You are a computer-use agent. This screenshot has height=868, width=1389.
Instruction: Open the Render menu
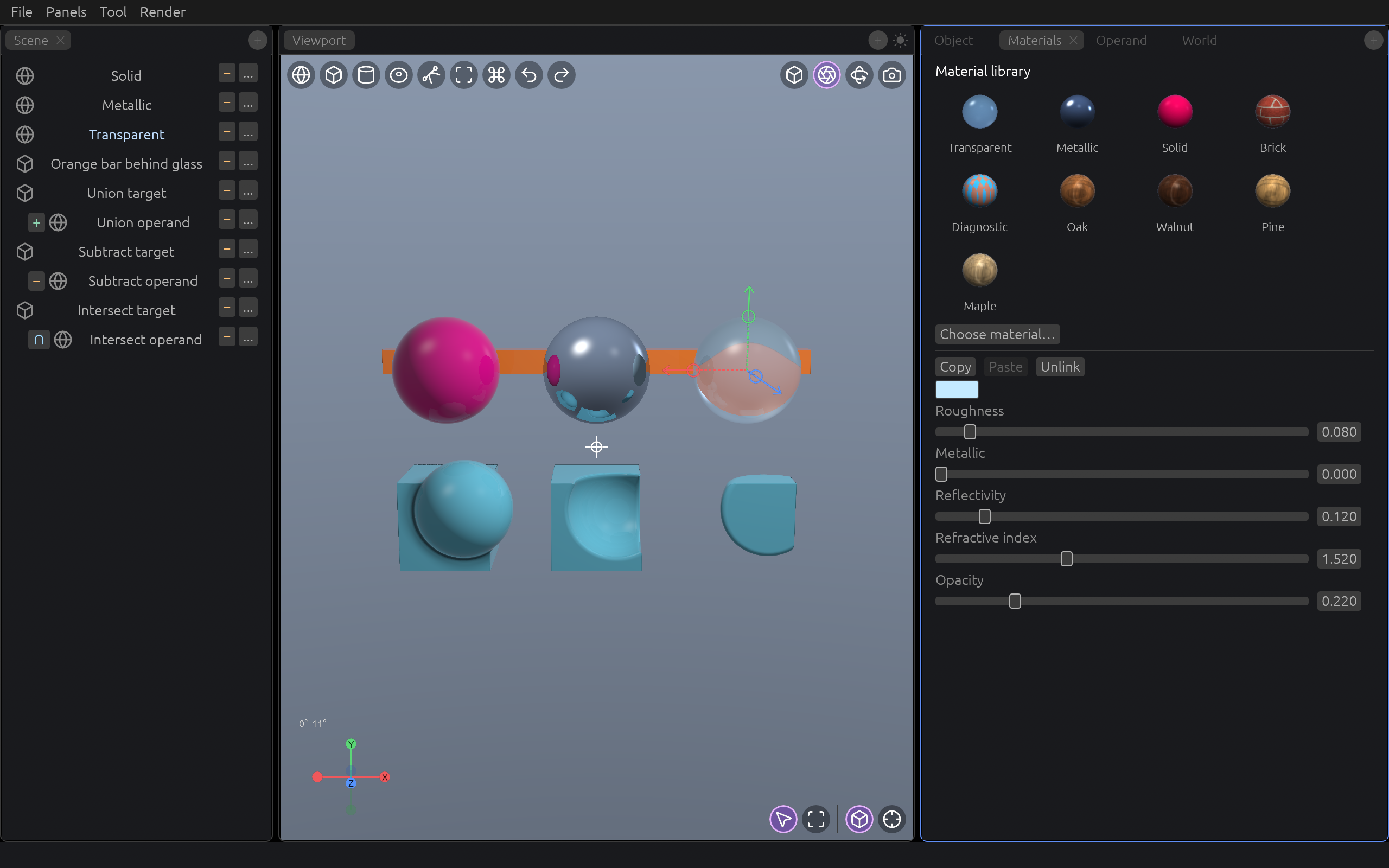coord(162,12)
